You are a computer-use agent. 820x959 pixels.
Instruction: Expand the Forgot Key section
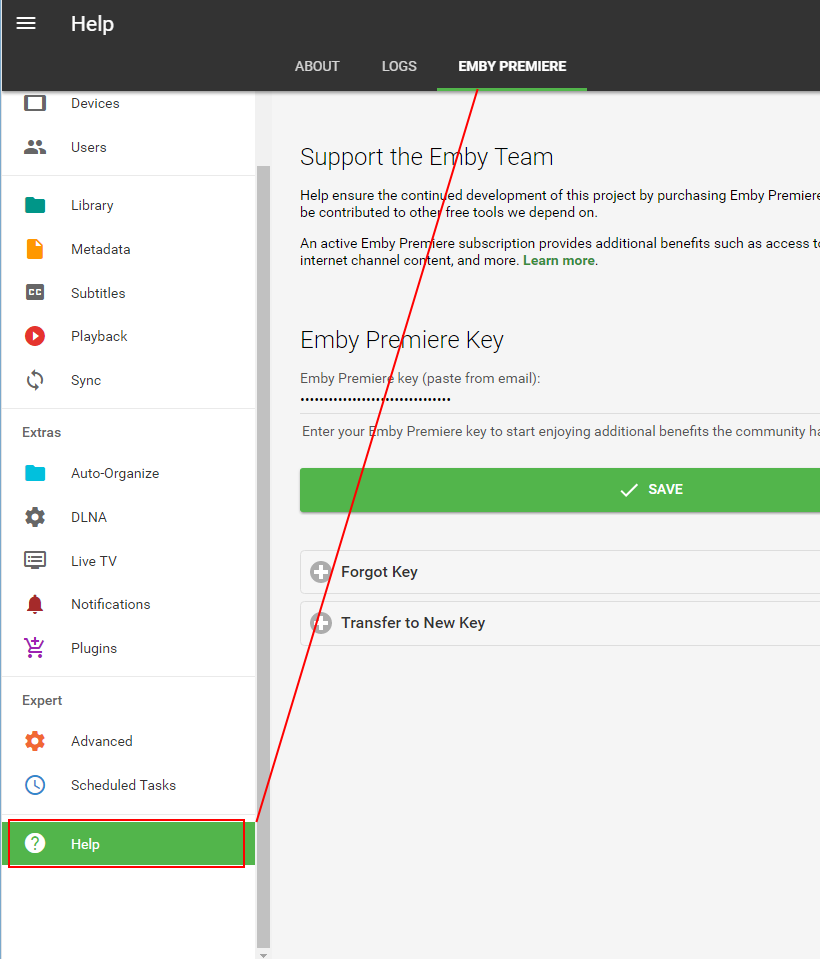(x=560, y=572)
